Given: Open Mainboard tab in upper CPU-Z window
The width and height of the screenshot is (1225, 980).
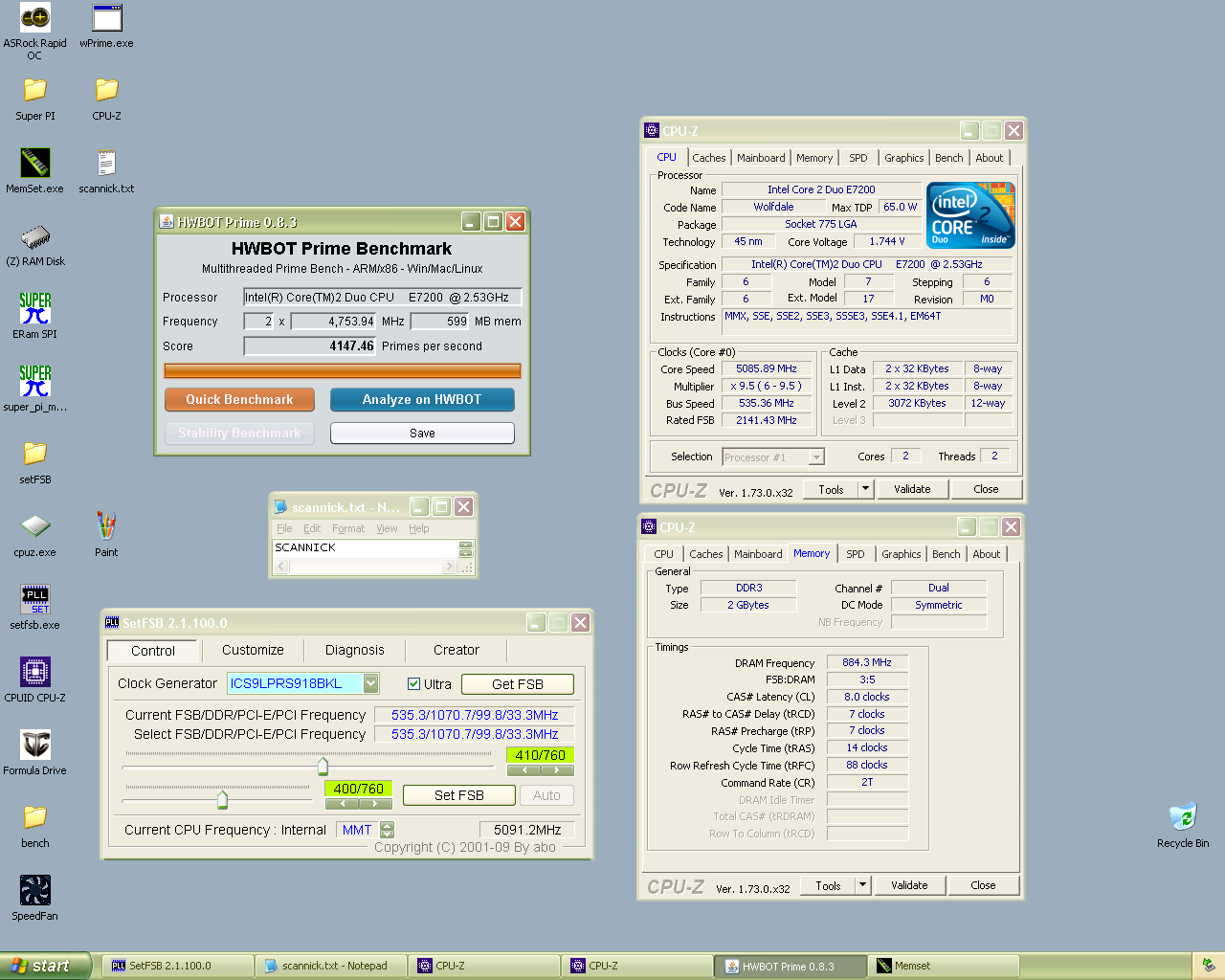Looking at the screenshot, I should pyautogui.click(x=761, y=158).
